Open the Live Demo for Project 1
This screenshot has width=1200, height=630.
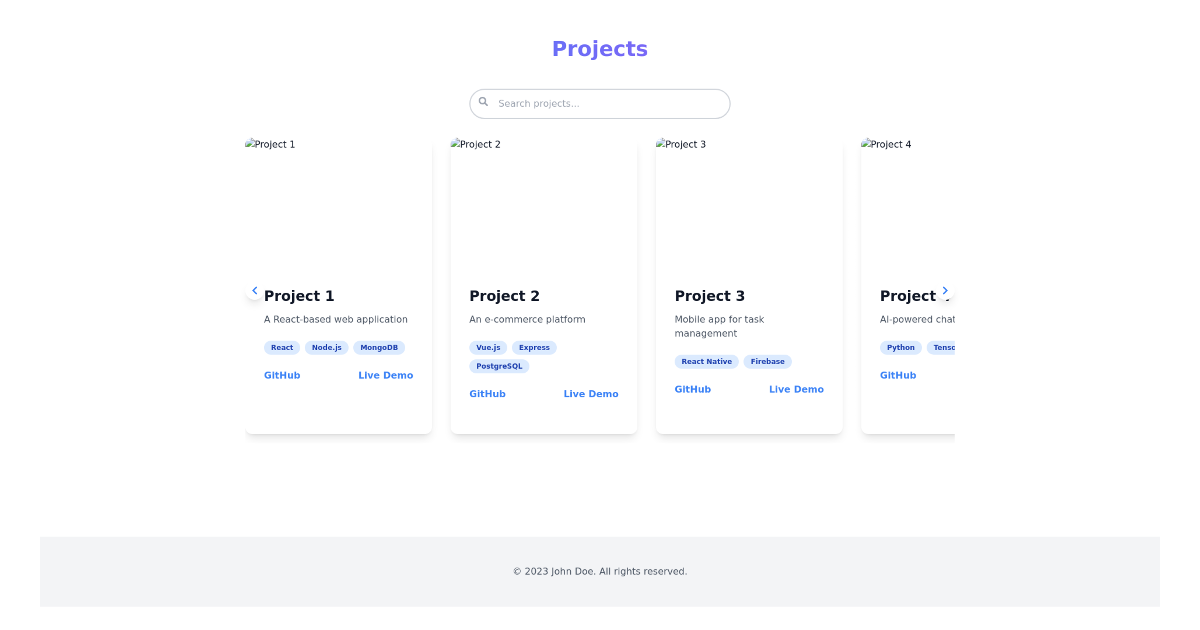click(385, 375)
